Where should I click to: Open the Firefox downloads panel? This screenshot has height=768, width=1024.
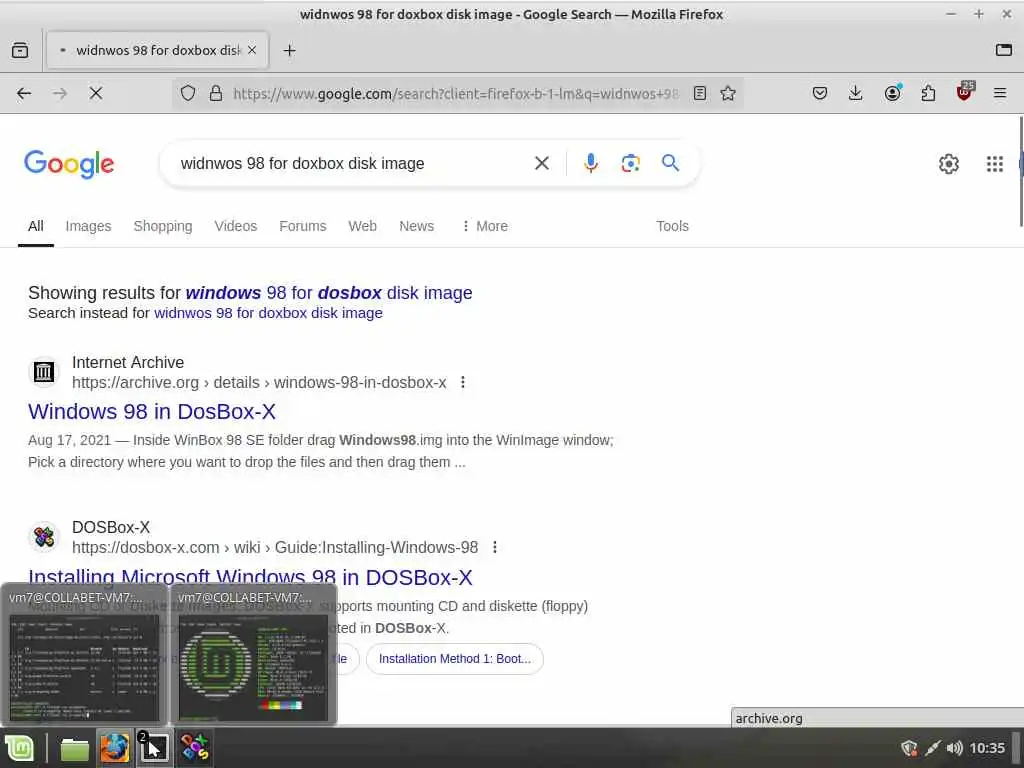click(856, 93)
